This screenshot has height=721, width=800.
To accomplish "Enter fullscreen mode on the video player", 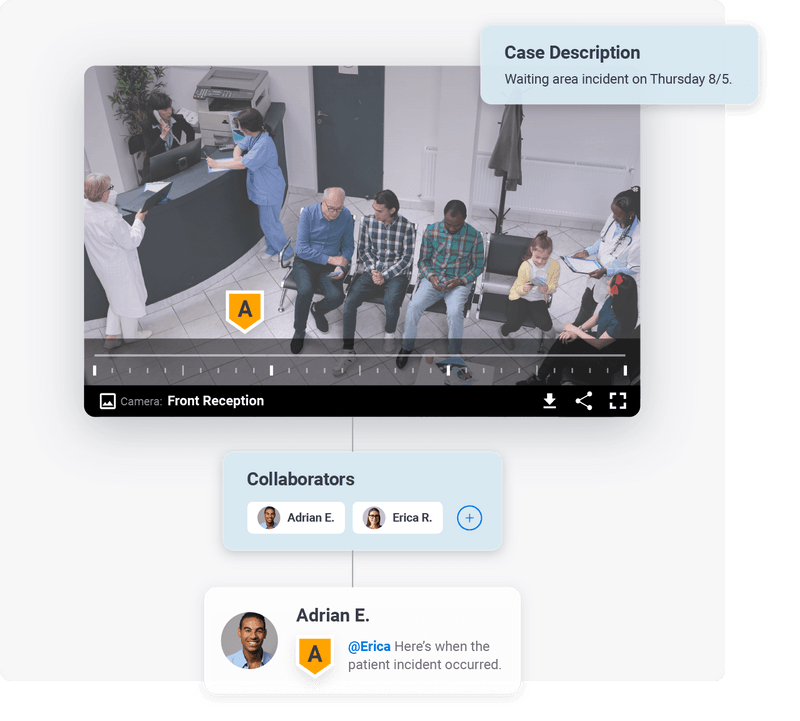I will click(x=619, y=400).
